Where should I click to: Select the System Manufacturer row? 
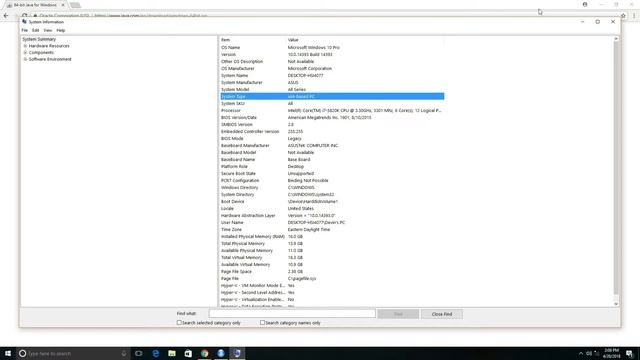332,82
